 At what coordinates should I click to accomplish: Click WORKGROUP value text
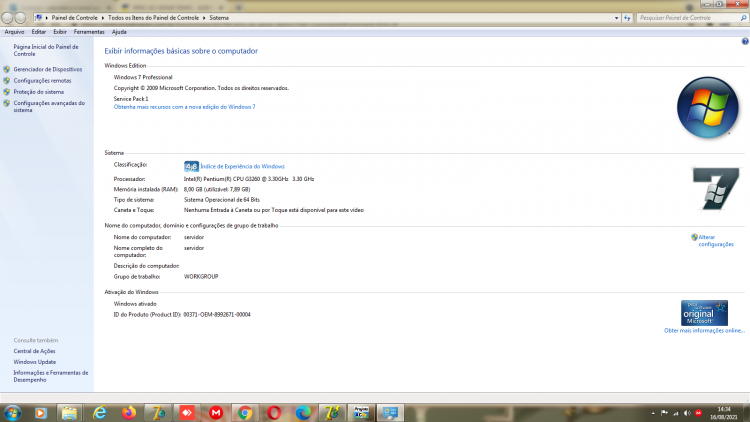coord(201,277)
